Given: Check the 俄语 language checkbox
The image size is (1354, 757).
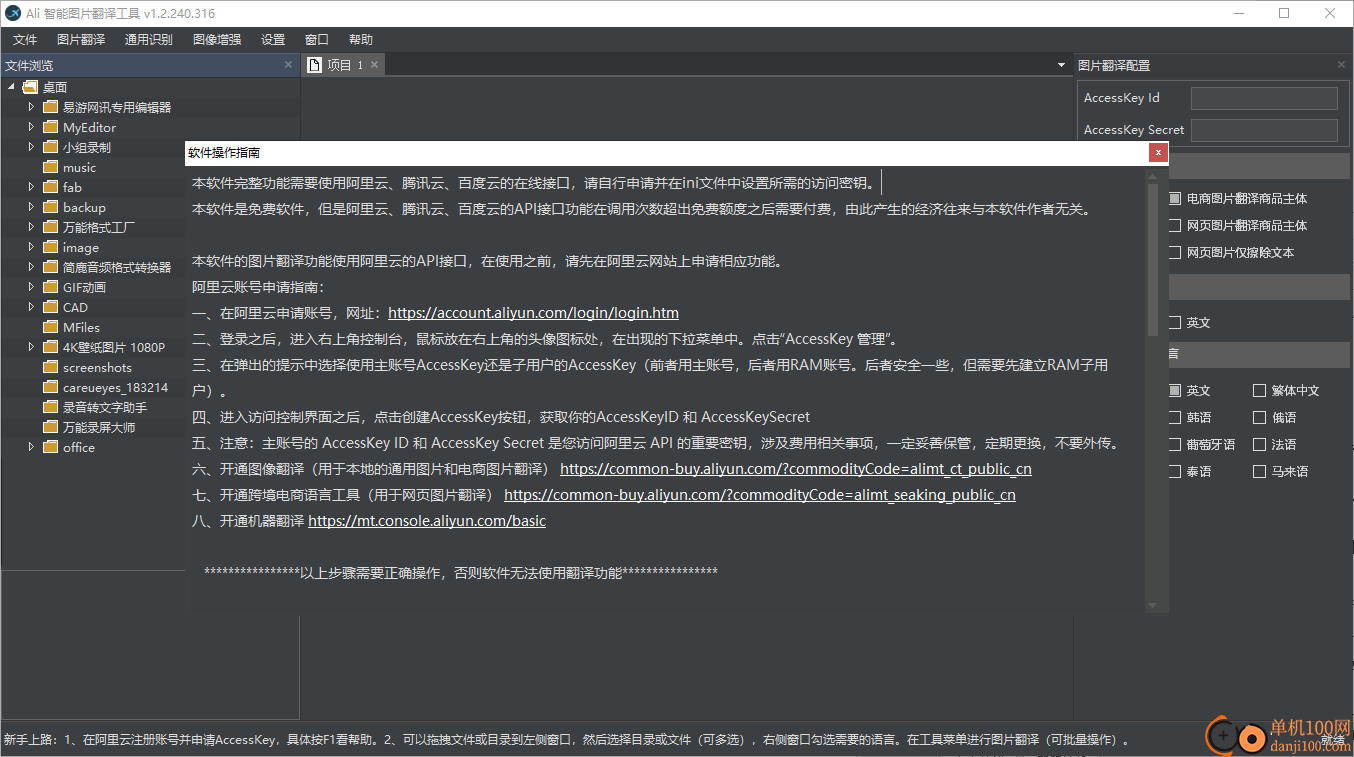Looking at the screenshot, I should 1260,417.
